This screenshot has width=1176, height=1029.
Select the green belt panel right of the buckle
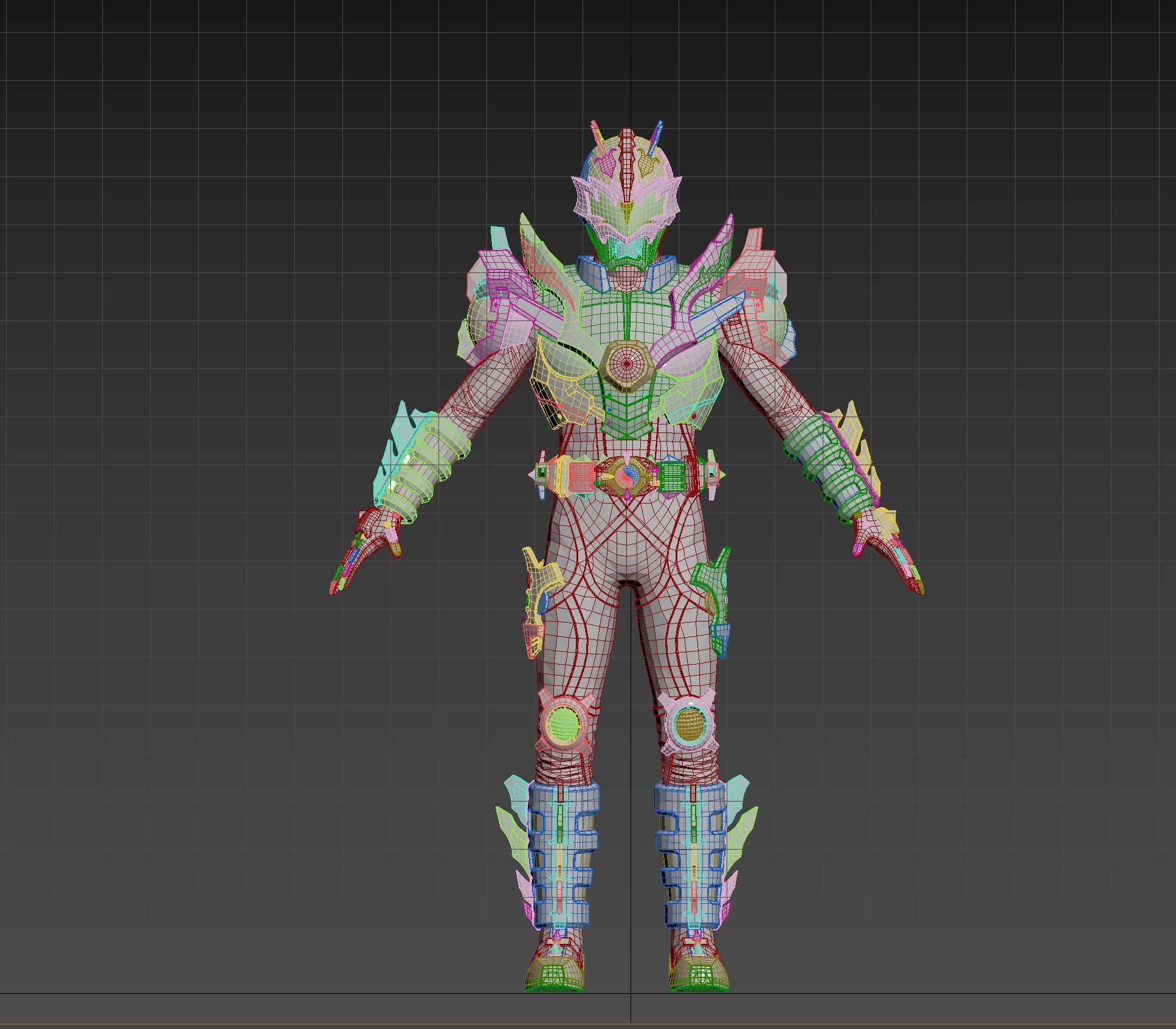671,477
